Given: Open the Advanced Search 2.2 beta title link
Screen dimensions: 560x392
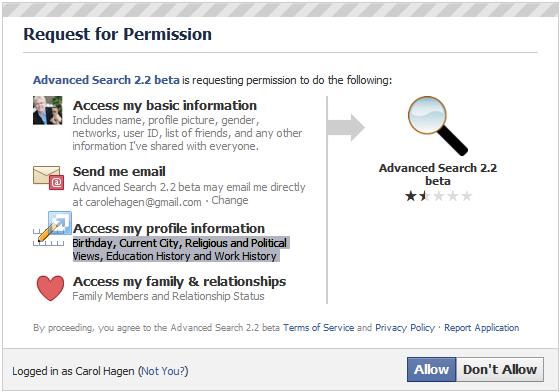Looking at the screenshot, I should tap(106, 80).
